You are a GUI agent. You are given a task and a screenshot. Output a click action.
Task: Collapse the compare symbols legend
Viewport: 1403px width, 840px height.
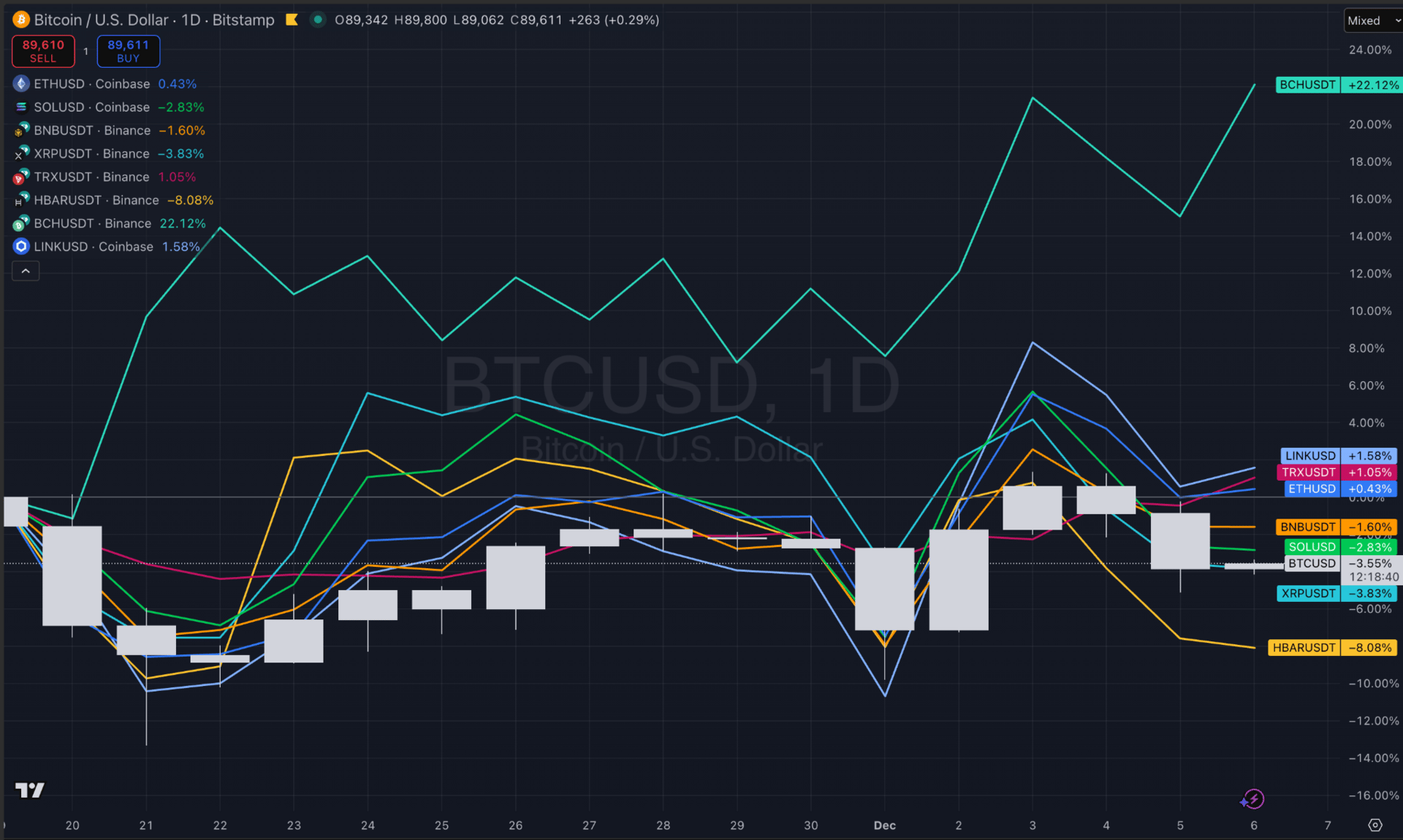coord(26,271)
